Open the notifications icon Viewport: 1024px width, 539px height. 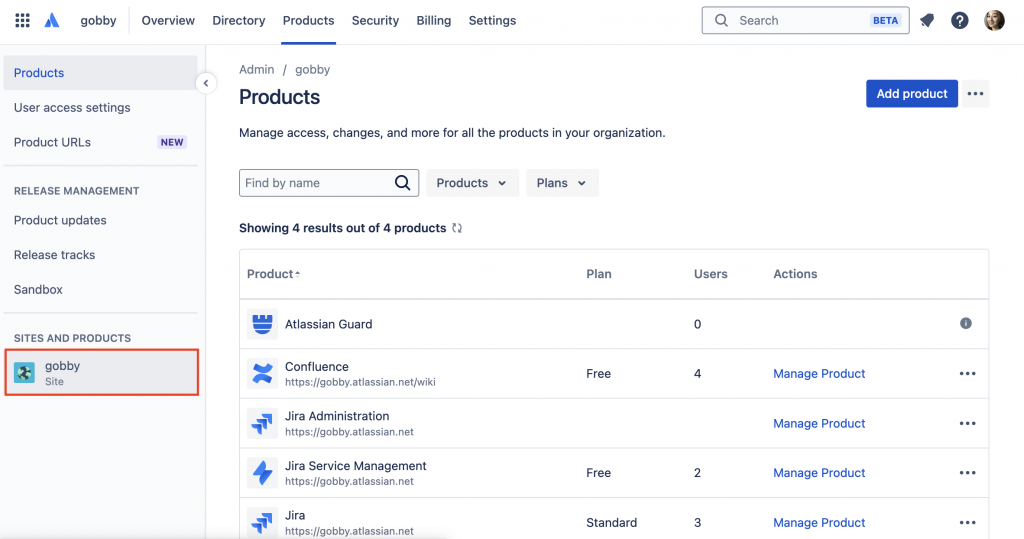point(927,20)
